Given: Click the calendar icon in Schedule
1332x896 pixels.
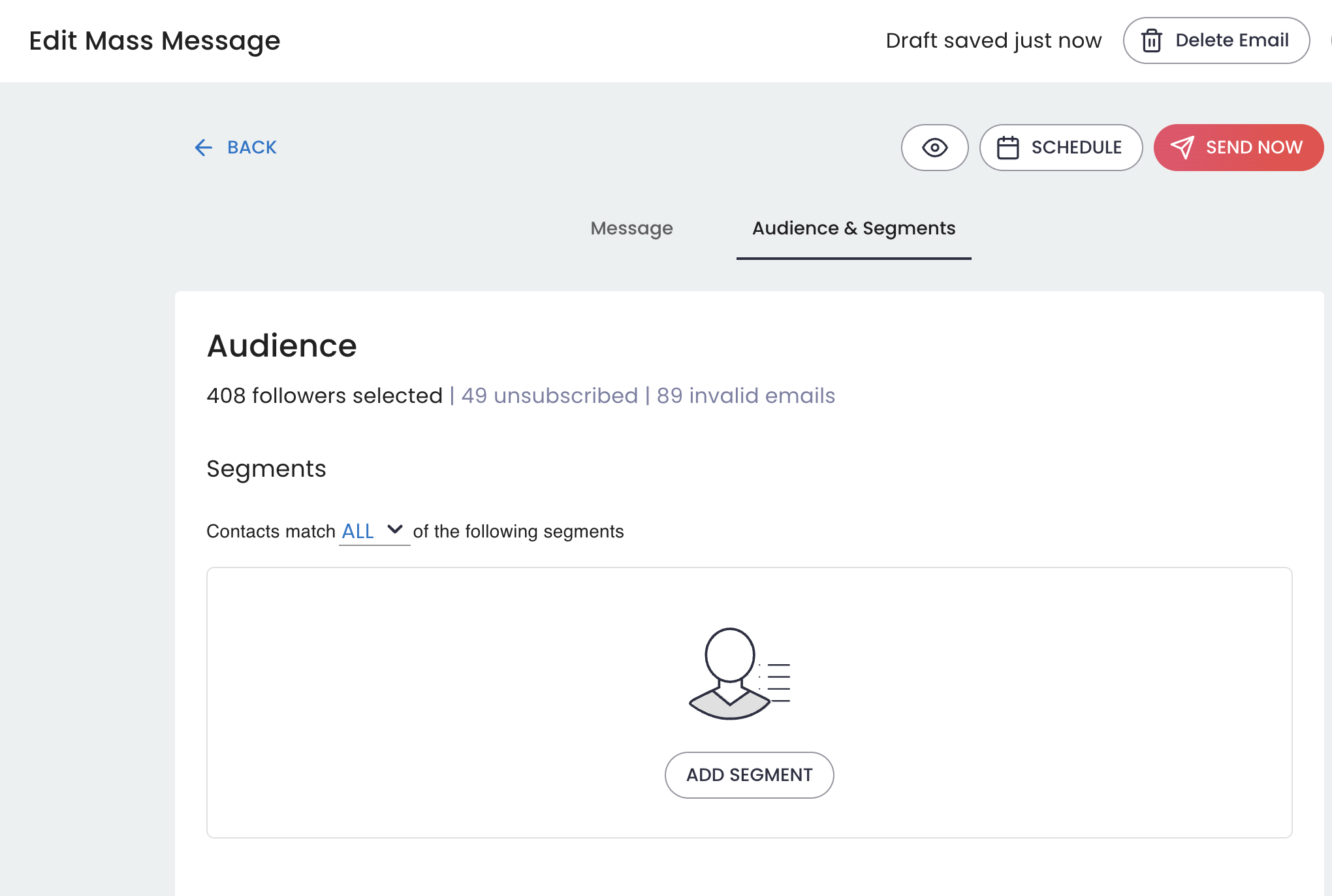Looking at the screenshot, I should coord(1007,148).
